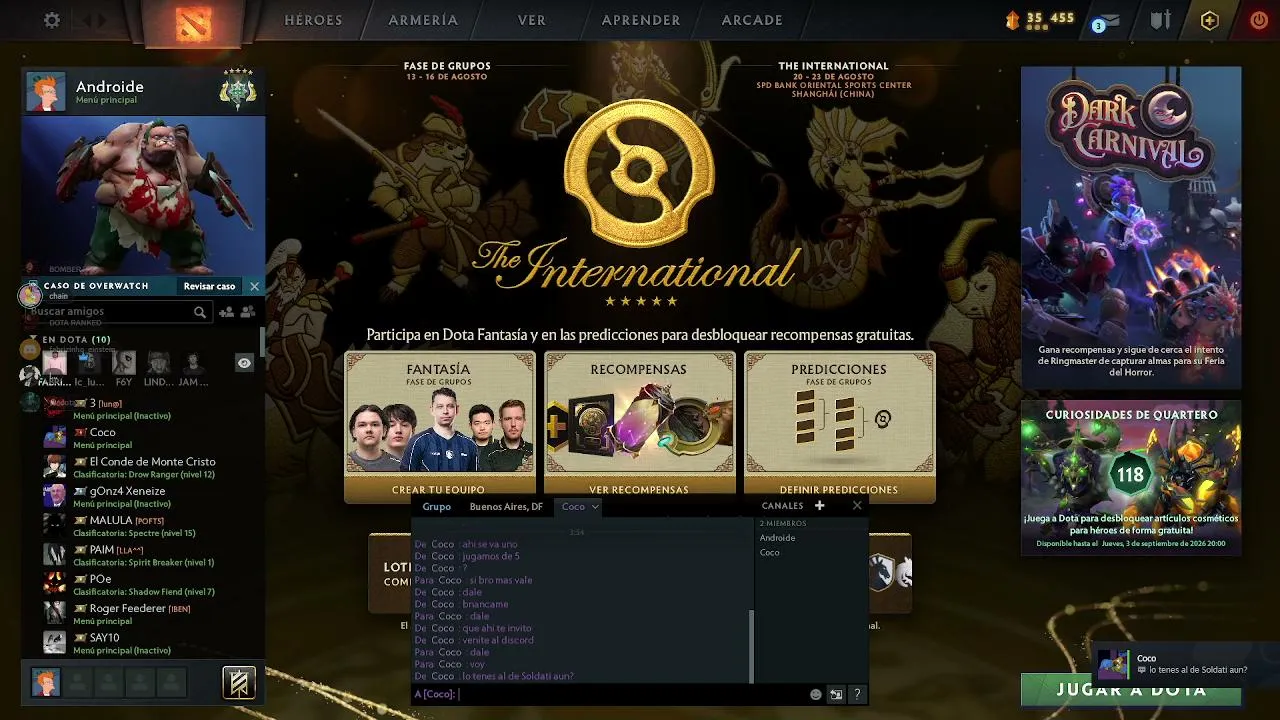Select Coco in chat members list
Image resolution: width=1280 pixels, height=720 pixels.
pyautogui.click(x=770, y=552)
